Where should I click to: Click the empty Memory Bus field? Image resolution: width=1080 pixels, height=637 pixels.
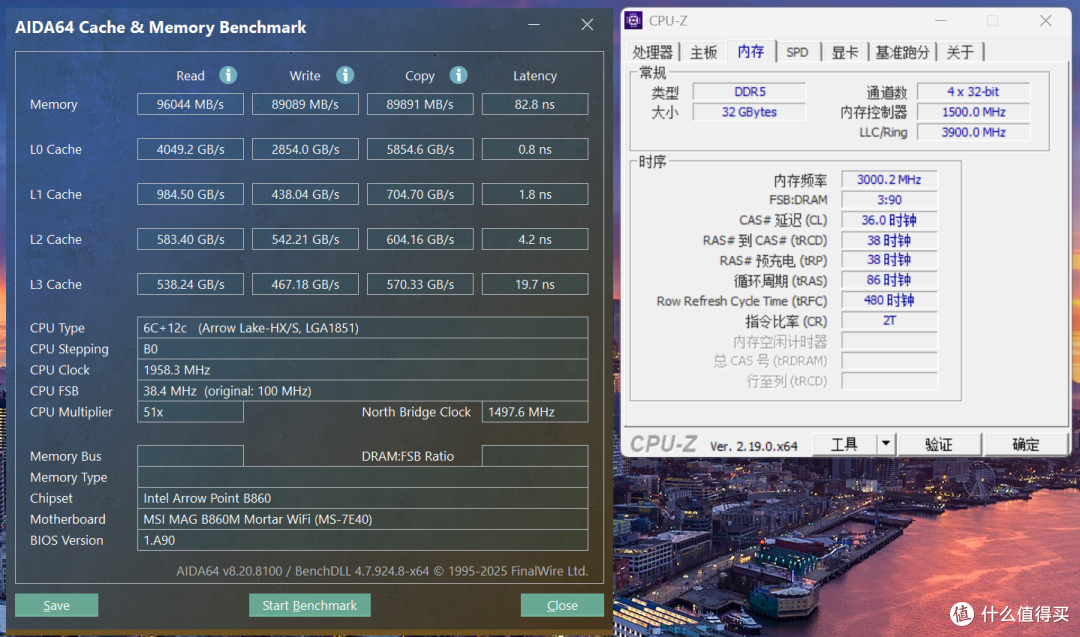tap(190, 456)
